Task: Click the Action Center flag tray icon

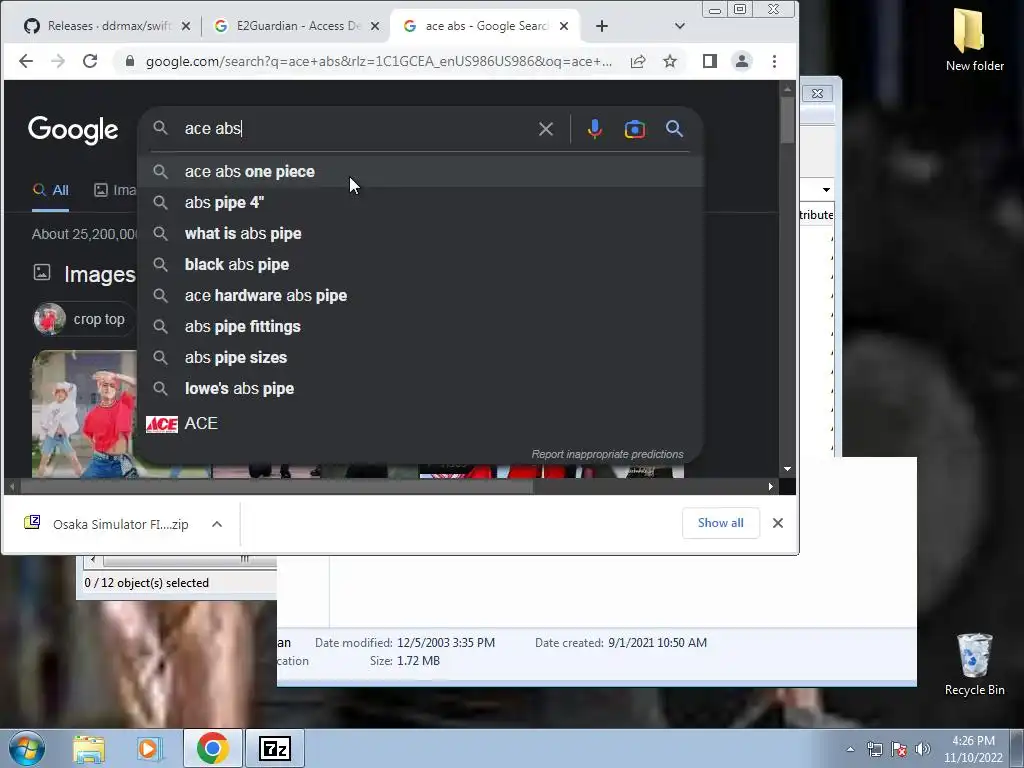Action: (x=899, y=749)
